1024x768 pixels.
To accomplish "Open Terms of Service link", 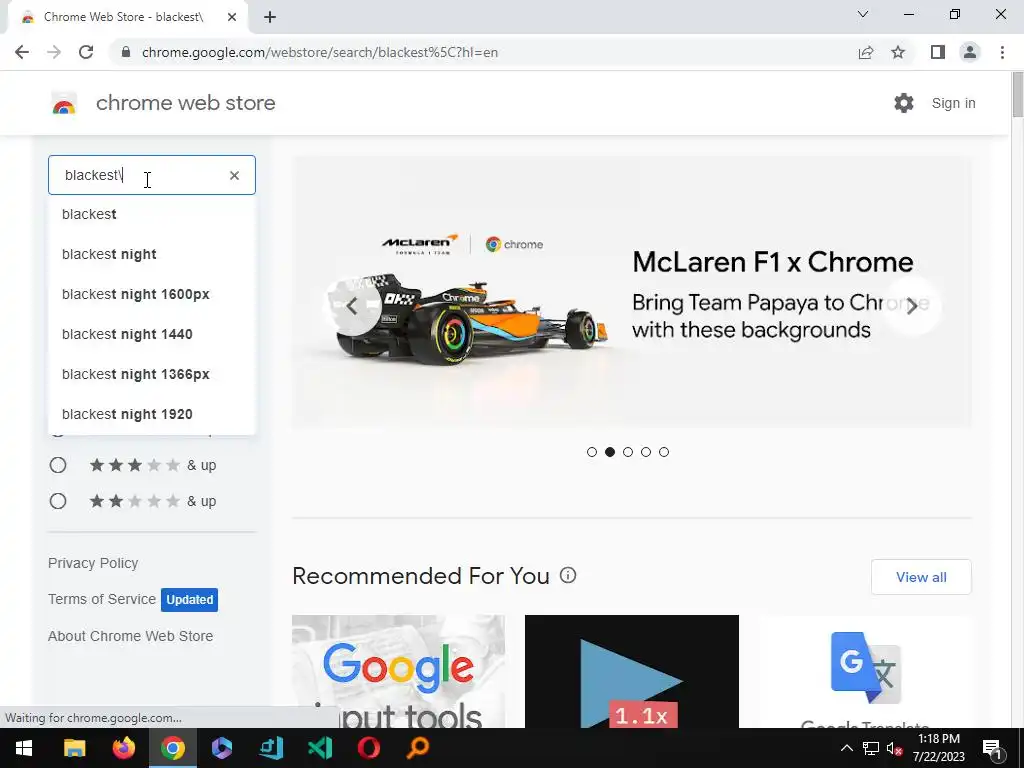I will click(102, 599).
